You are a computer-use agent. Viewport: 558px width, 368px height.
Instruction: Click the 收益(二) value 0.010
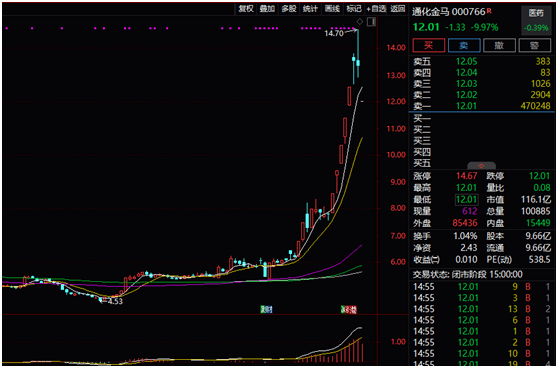(x=466, y=259)
